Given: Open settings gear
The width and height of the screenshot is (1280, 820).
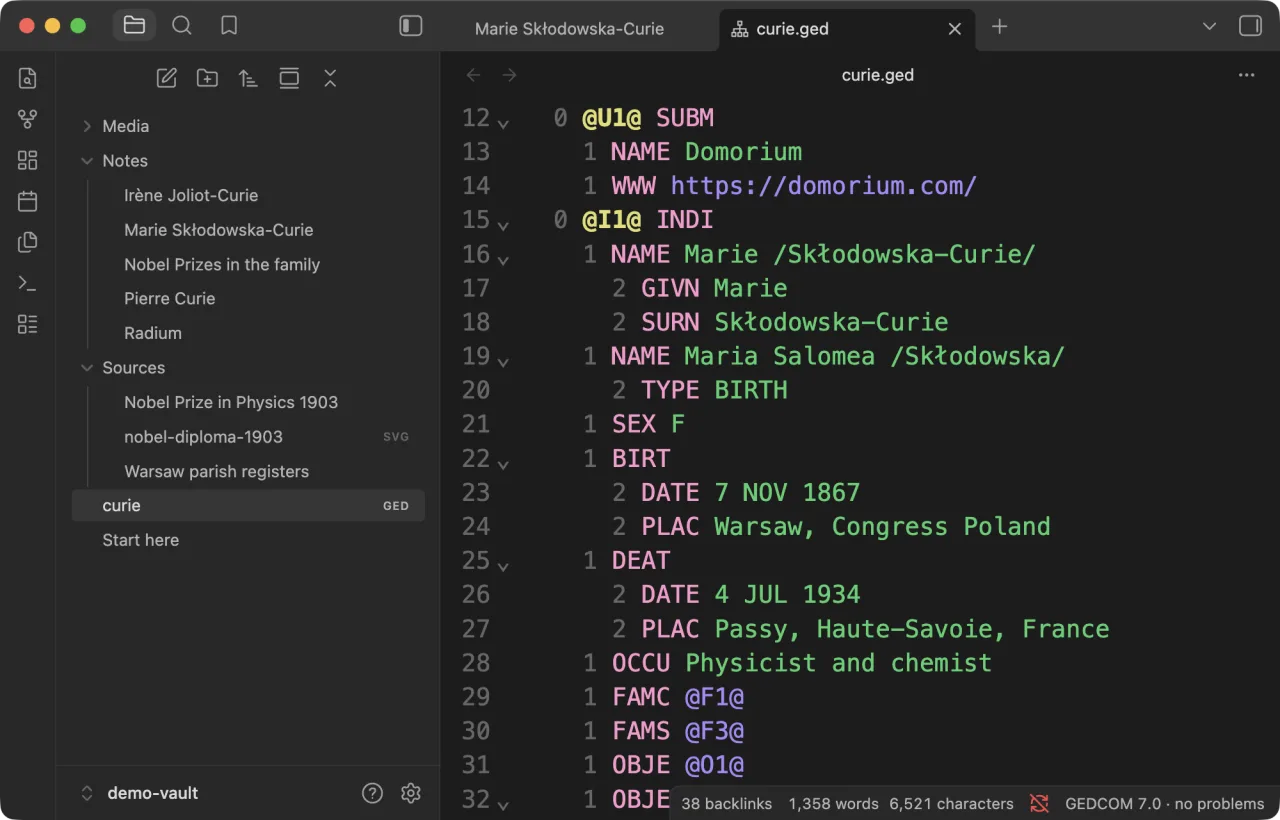Looking at the screenshot, I should pos(411,793).
